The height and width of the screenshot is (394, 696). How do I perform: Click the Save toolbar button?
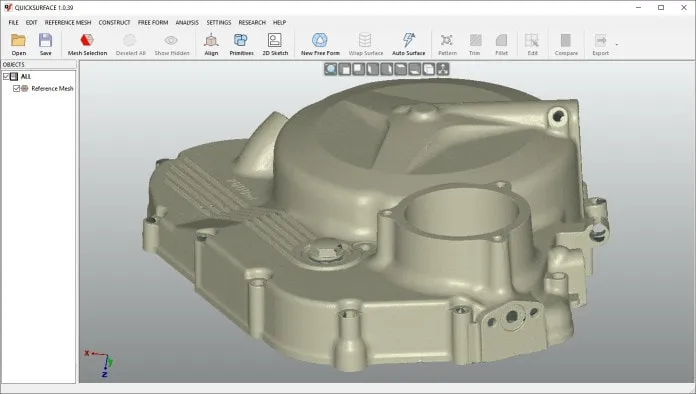[45, 44]
